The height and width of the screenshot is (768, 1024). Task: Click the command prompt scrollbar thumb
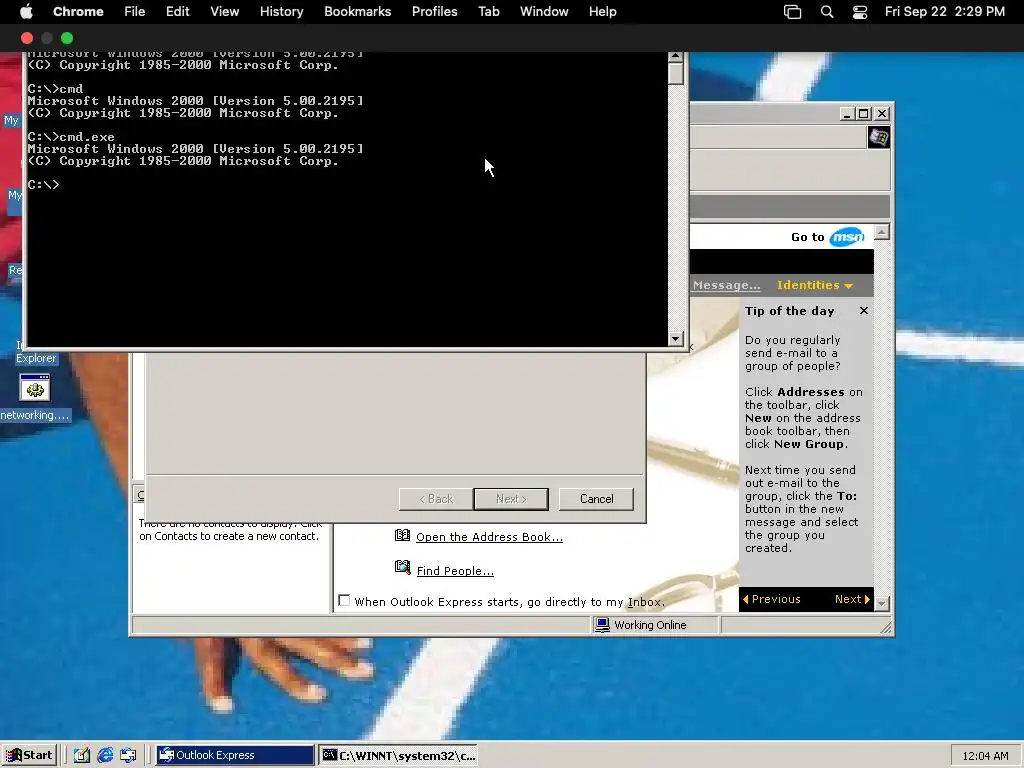[676, 73]
